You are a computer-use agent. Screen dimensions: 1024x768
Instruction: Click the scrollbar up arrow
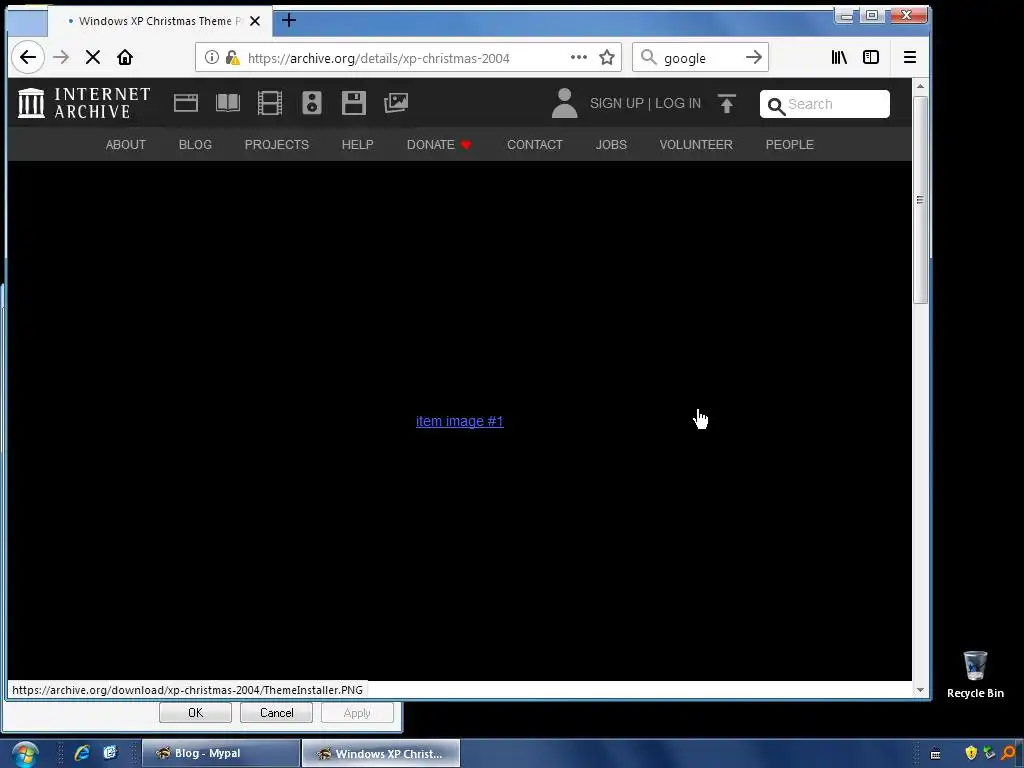click(x=920, y=86)
